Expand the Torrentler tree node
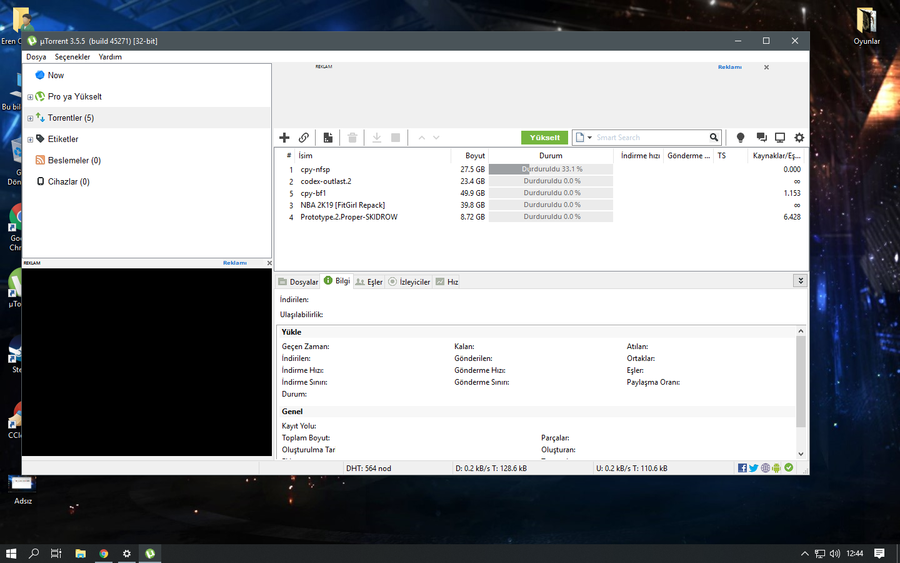This screenshot has height=563, width=900. [30, 118]
